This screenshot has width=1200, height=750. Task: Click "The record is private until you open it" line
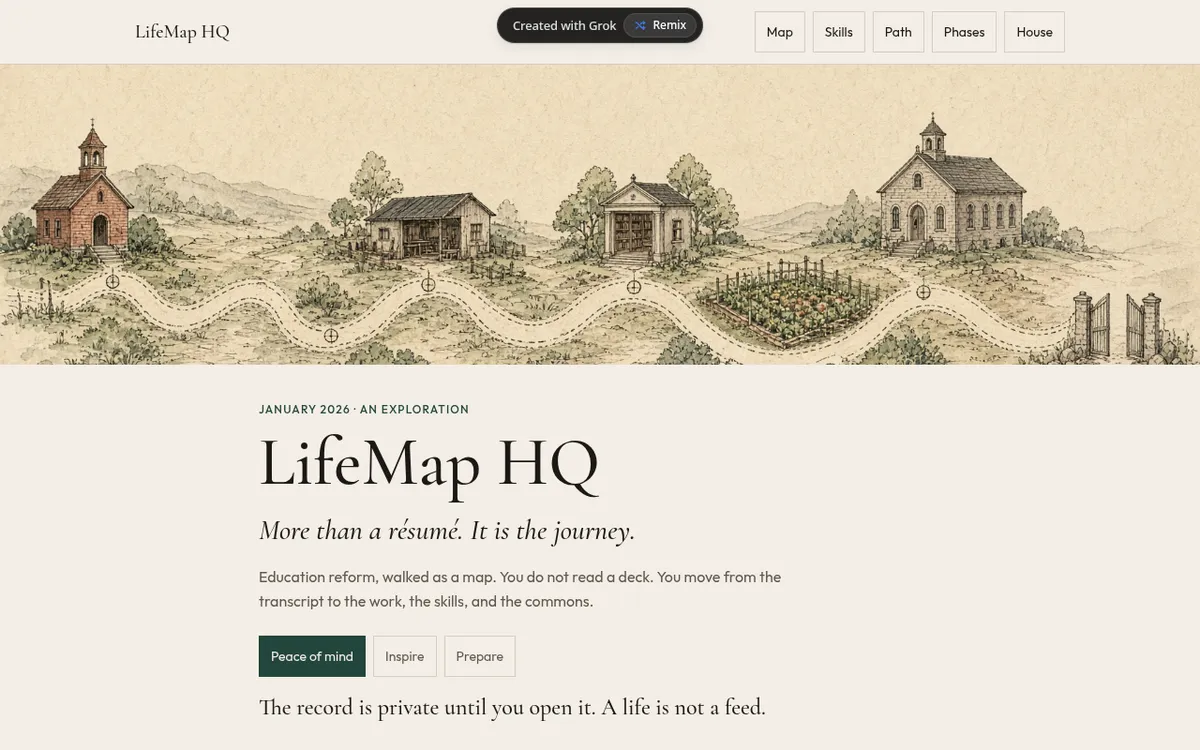(512, 707)
